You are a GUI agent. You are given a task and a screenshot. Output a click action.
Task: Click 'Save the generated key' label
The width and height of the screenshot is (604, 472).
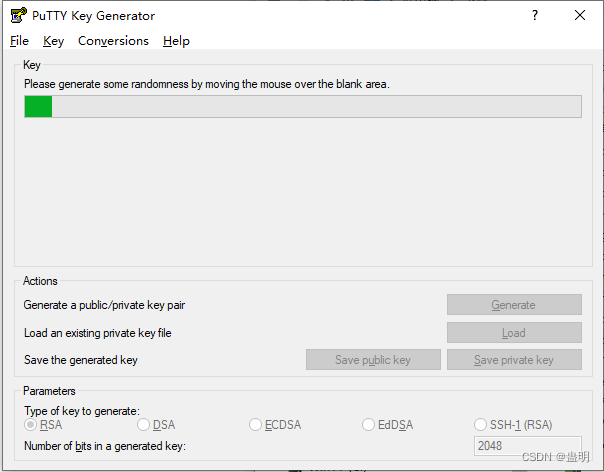point(81,360)
